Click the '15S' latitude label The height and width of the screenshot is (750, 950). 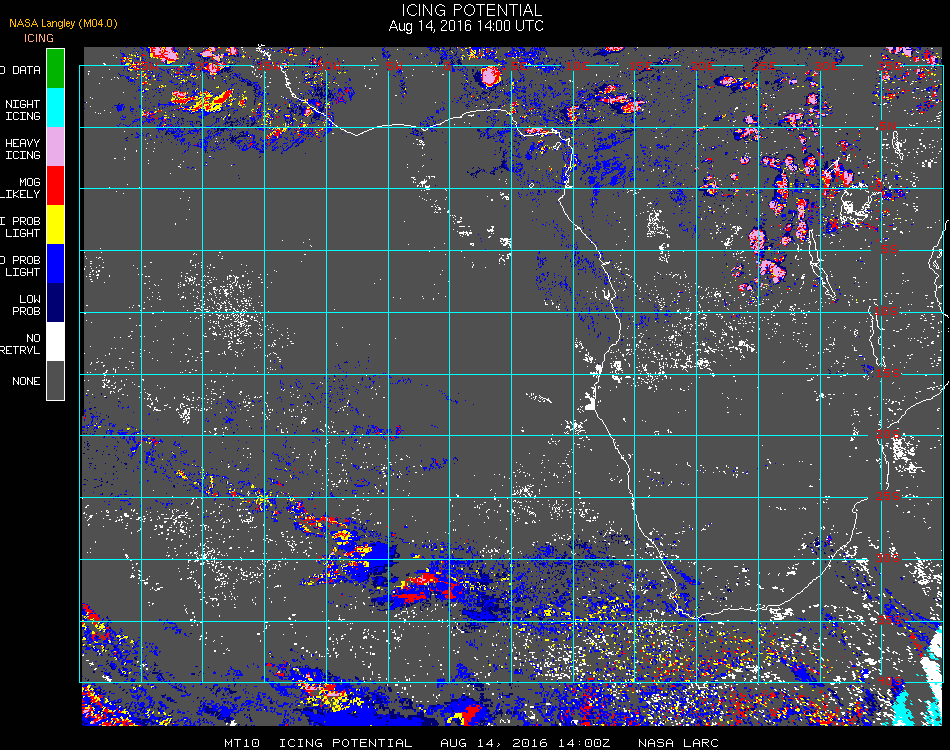888,373
